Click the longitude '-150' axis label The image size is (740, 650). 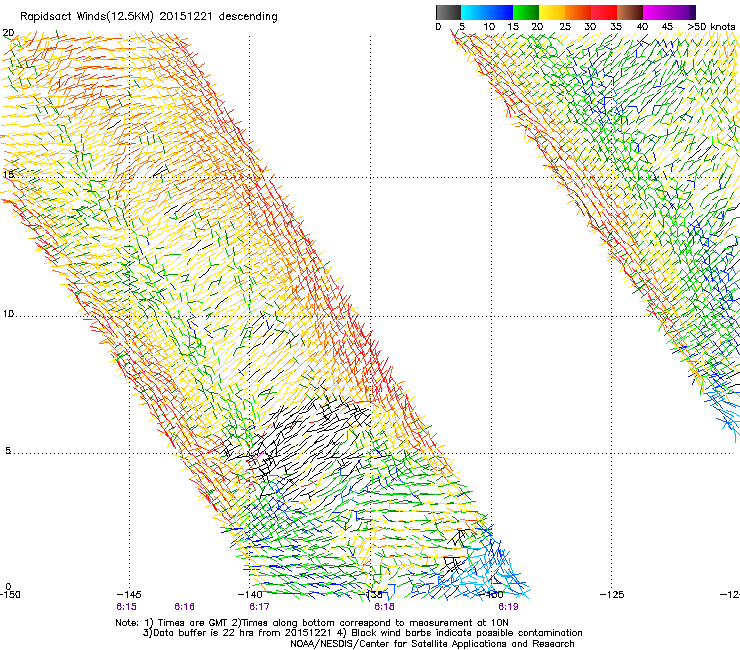pos(9,594)
